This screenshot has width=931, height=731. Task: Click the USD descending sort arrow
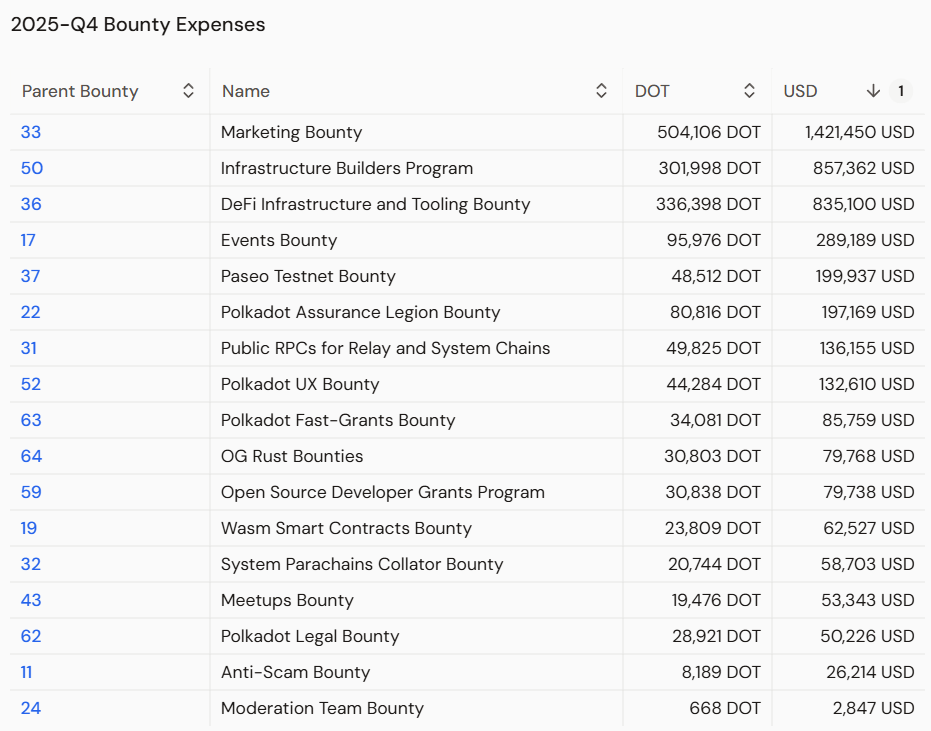873,91
